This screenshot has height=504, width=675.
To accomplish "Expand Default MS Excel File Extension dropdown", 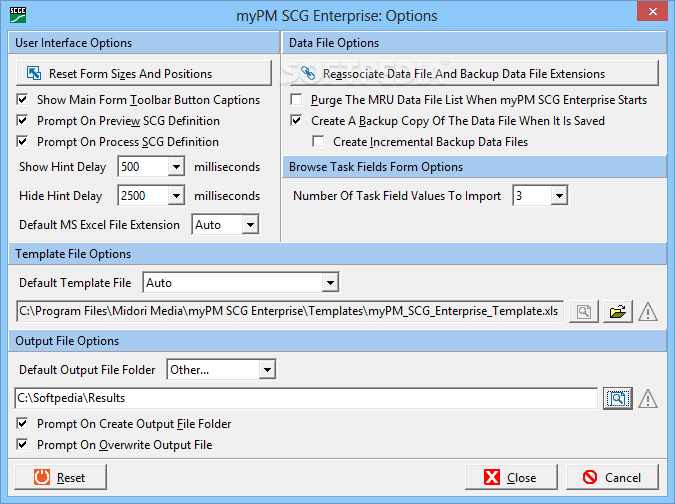I will (250, 225).
